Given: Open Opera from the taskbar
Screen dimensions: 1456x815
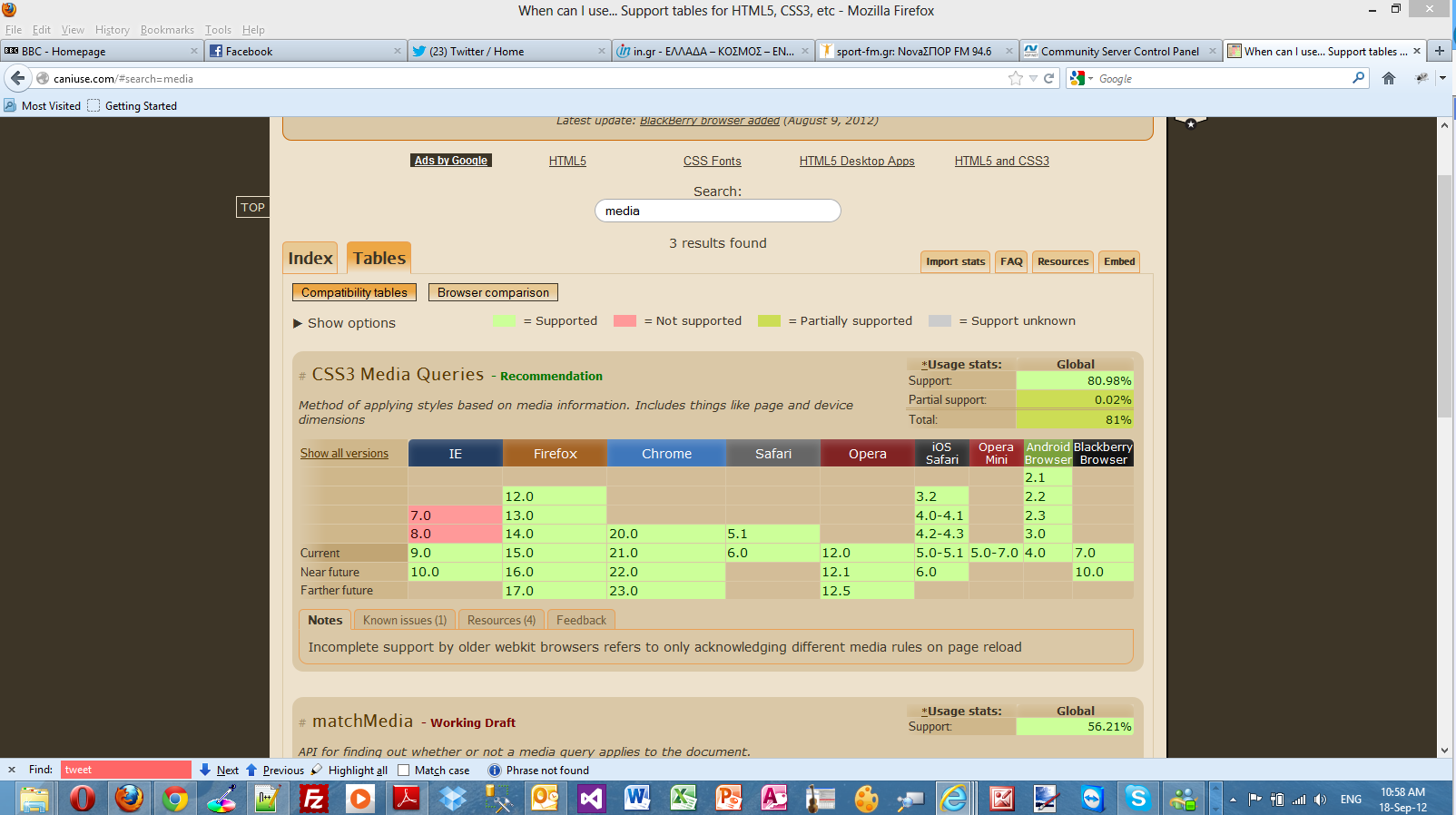Looking at the screenshot, I should coord(82,799).
